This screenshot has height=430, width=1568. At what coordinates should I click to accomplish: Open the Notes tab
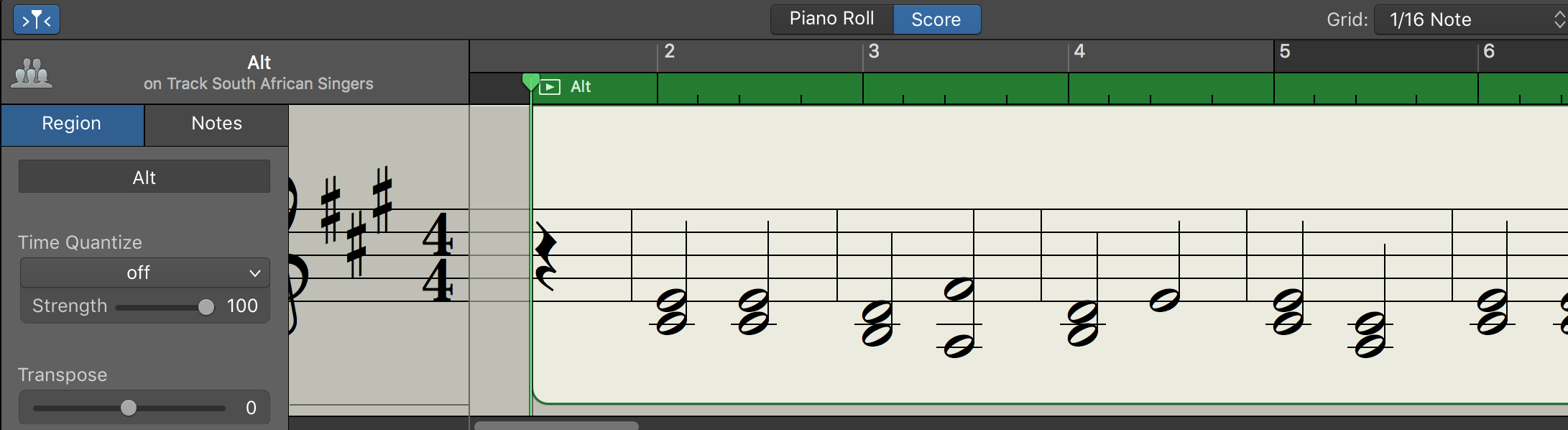[x=216, y=124]
